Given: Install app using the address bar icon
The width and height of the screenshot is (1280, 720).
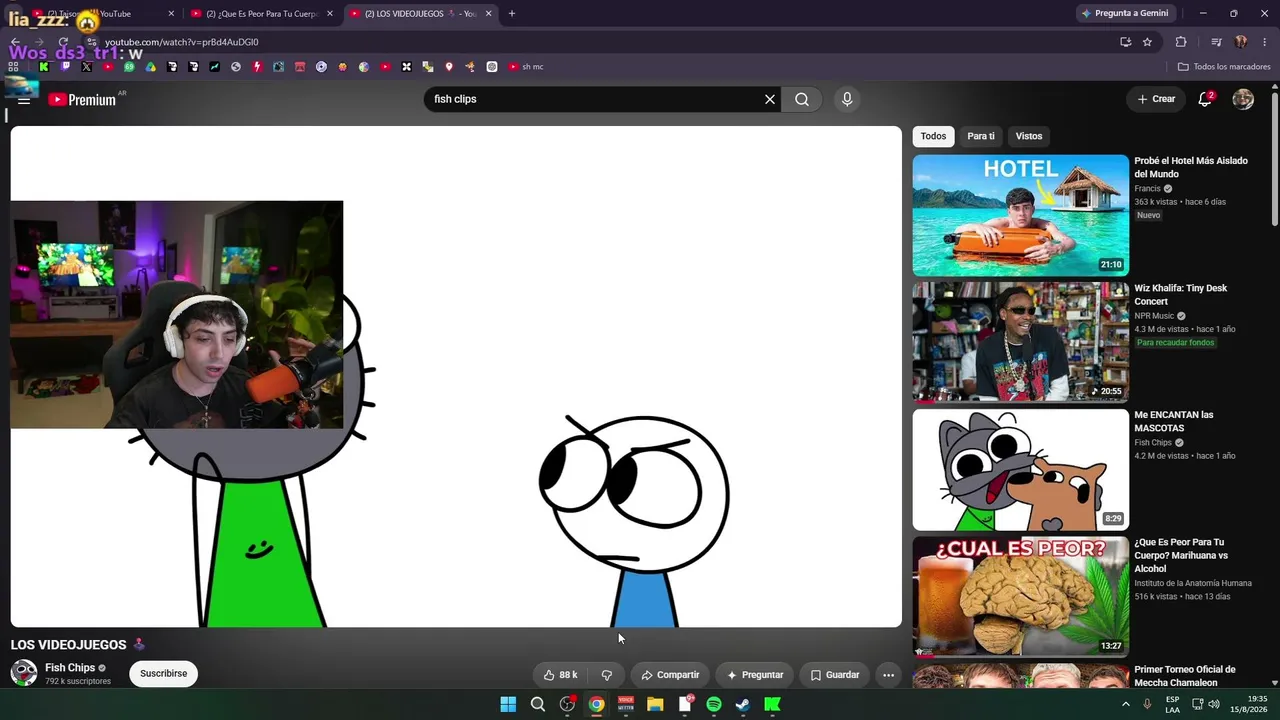Looking at the screenshot, I should 1125,42.
